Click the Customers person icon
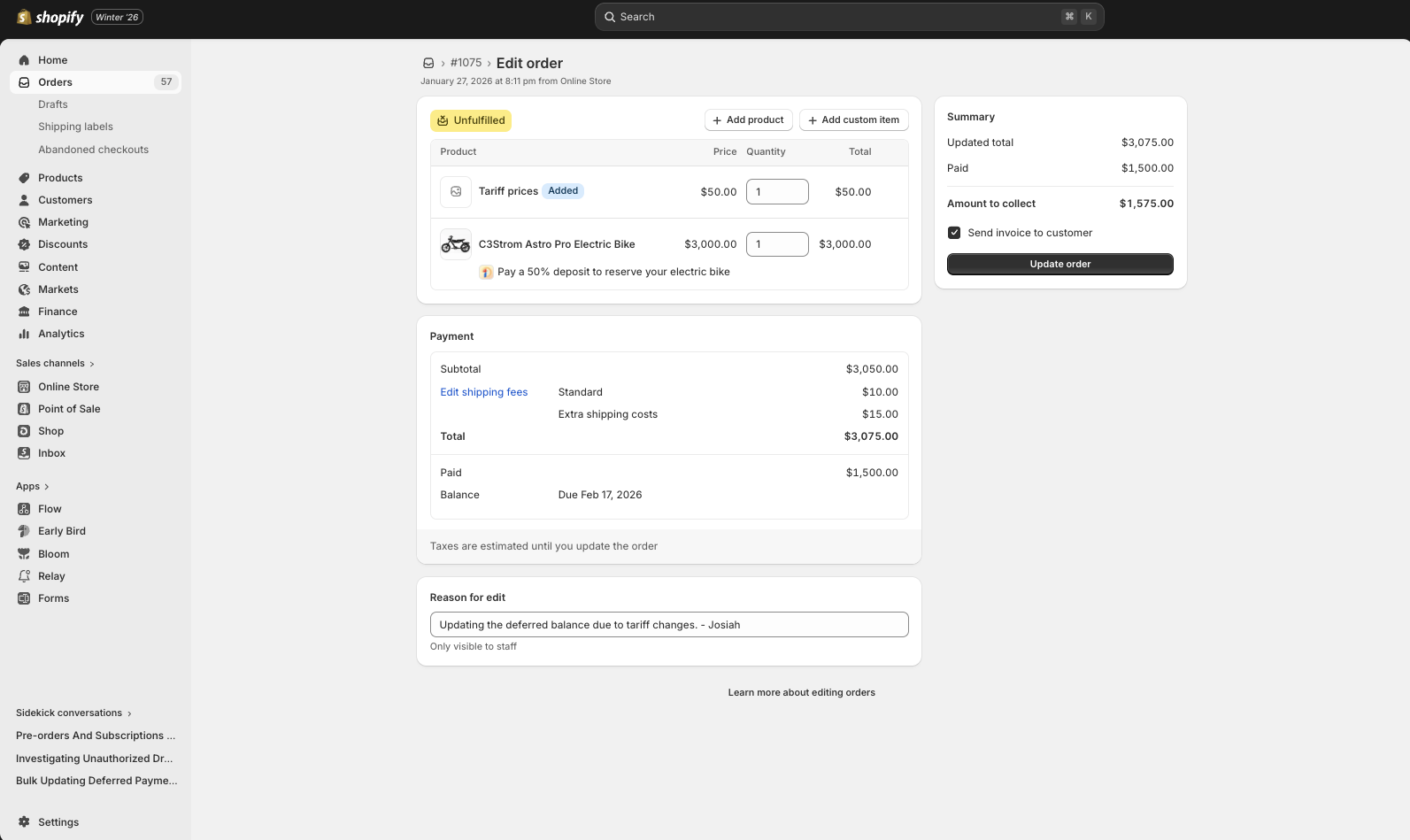Viewport: 1410px width, 840px height. click(x=24, y=200)
